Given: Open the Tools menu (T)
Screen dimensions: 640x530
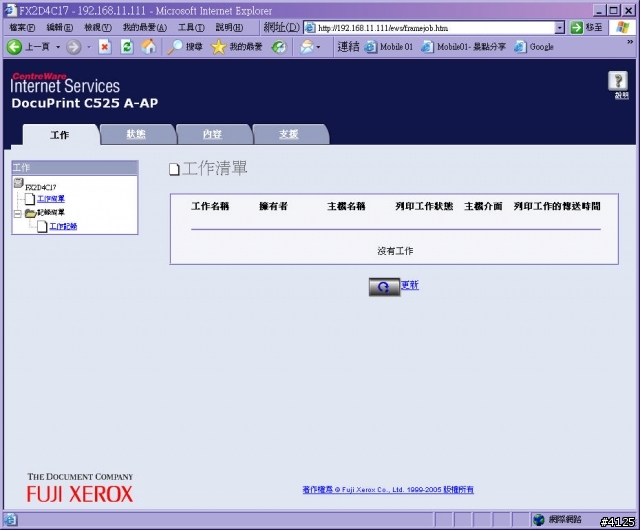Looking at the screenshot, I should 191,27.
